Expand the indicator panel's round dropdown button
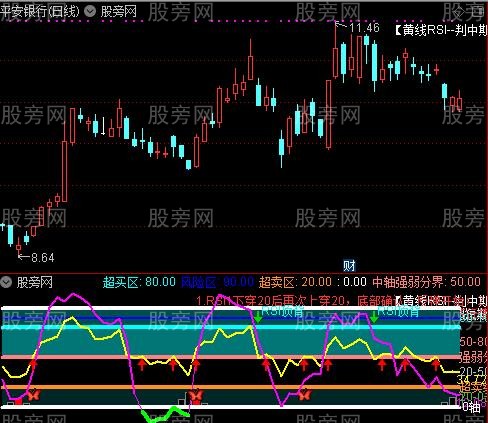 pyautogui.click(x=6, y=282)
